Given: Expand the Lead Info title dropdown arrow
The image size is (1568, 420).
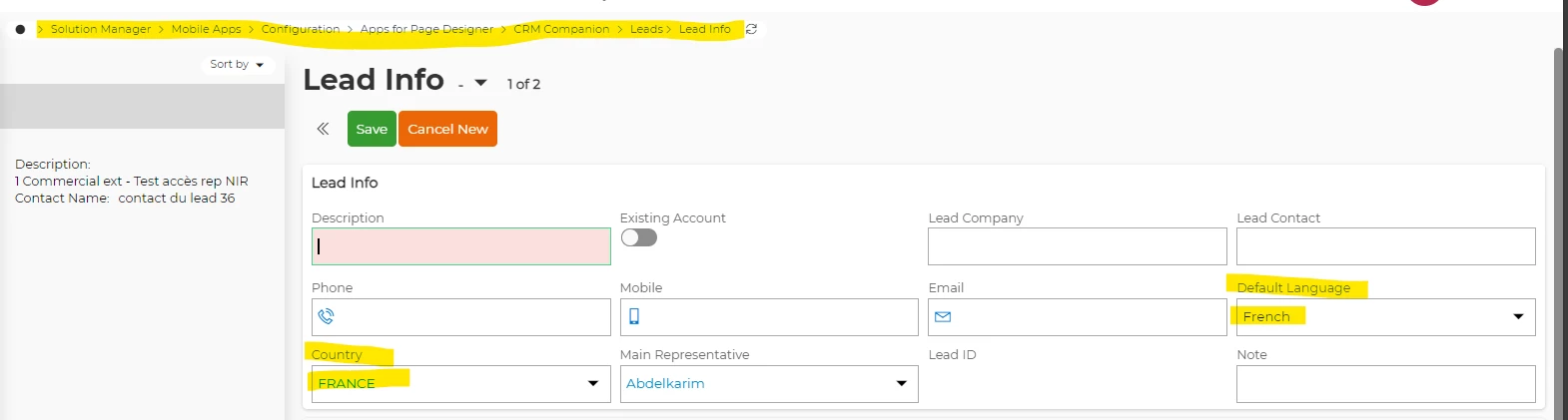Looking at the screenshot, I should [x=480, y=83].
